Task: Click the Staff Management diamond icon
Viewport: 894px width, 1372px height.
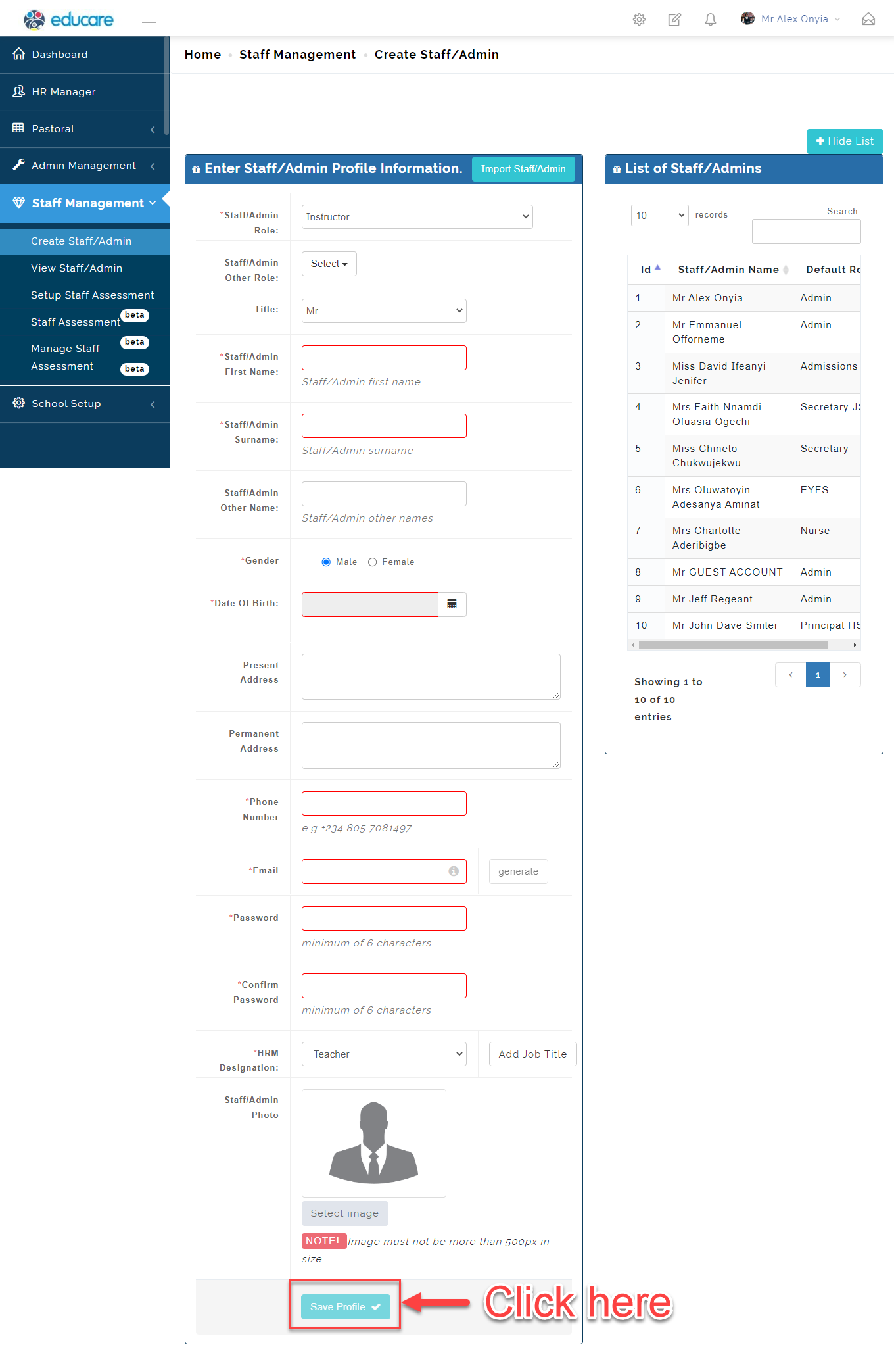Action: coord(19,202)
